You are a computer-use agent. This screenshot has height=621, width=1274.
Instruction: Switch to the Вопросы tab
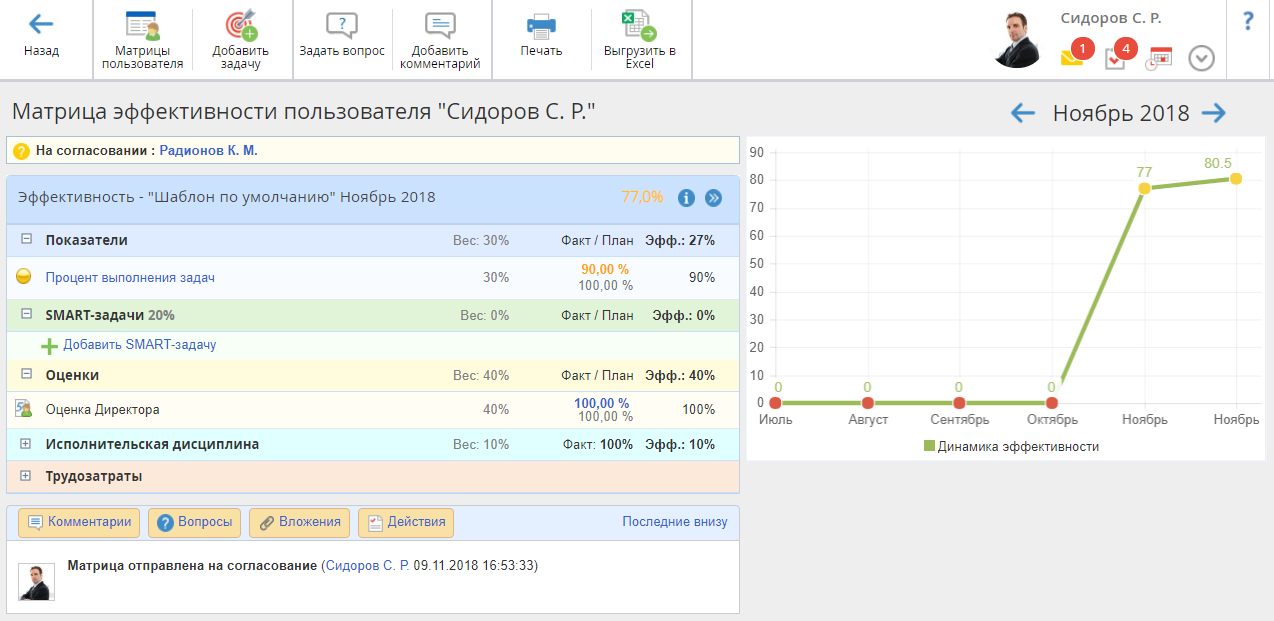coord(195,522)
